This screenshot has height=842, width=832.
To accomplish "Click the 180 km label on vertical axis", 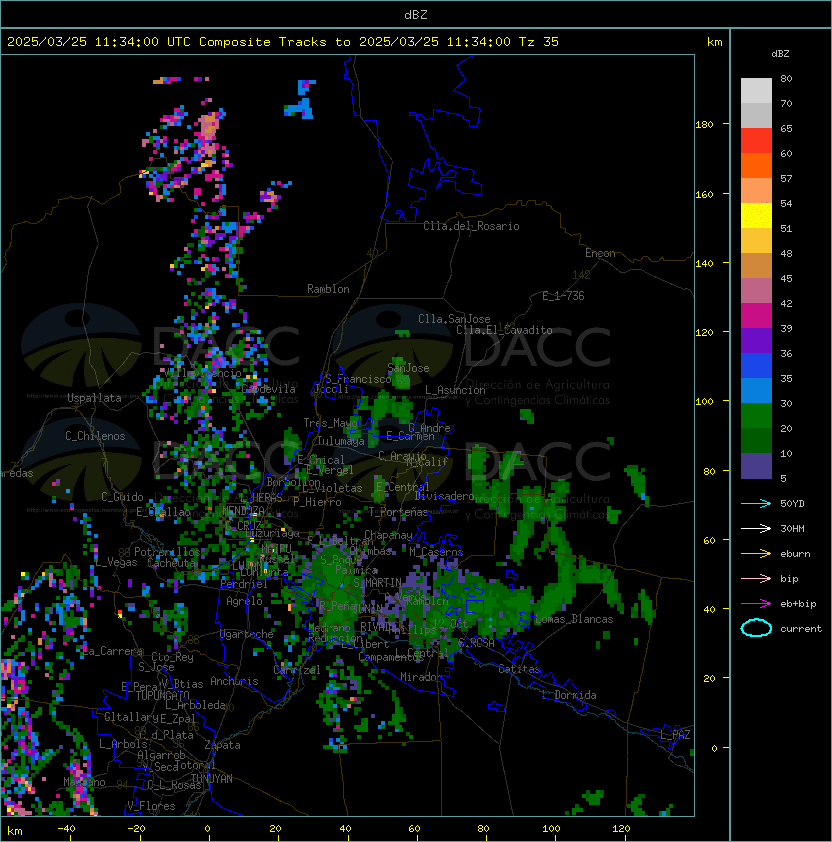I will pyautogui.click(x=704, y=125).
